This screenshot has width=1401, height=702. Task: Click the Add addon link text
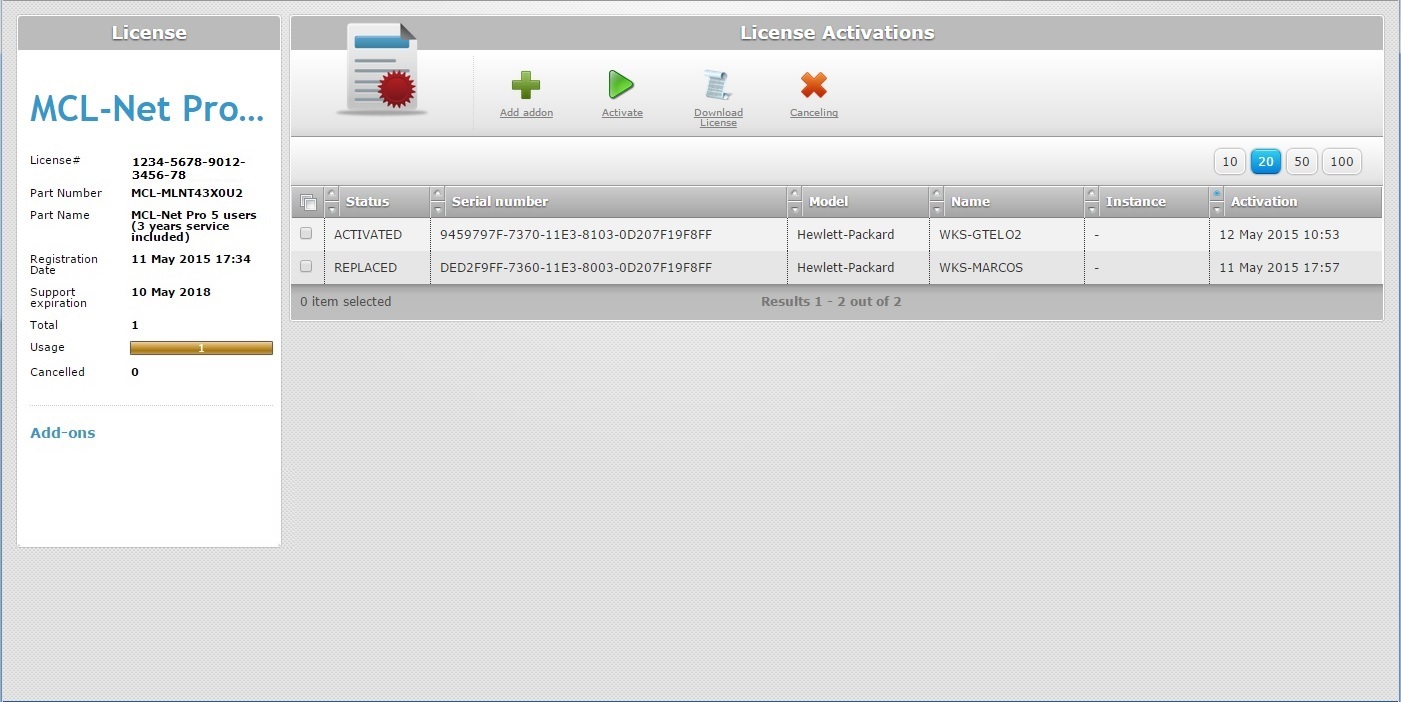tap(526, 113)
